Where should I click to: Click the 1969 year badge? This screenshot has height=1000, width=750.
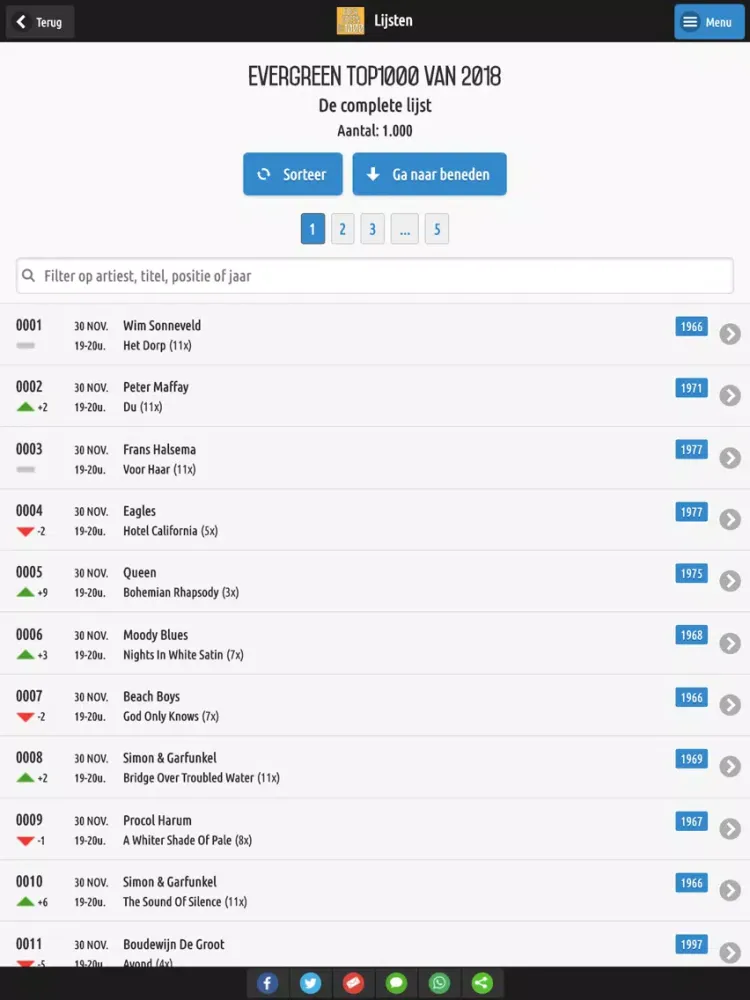coord(691,759)
